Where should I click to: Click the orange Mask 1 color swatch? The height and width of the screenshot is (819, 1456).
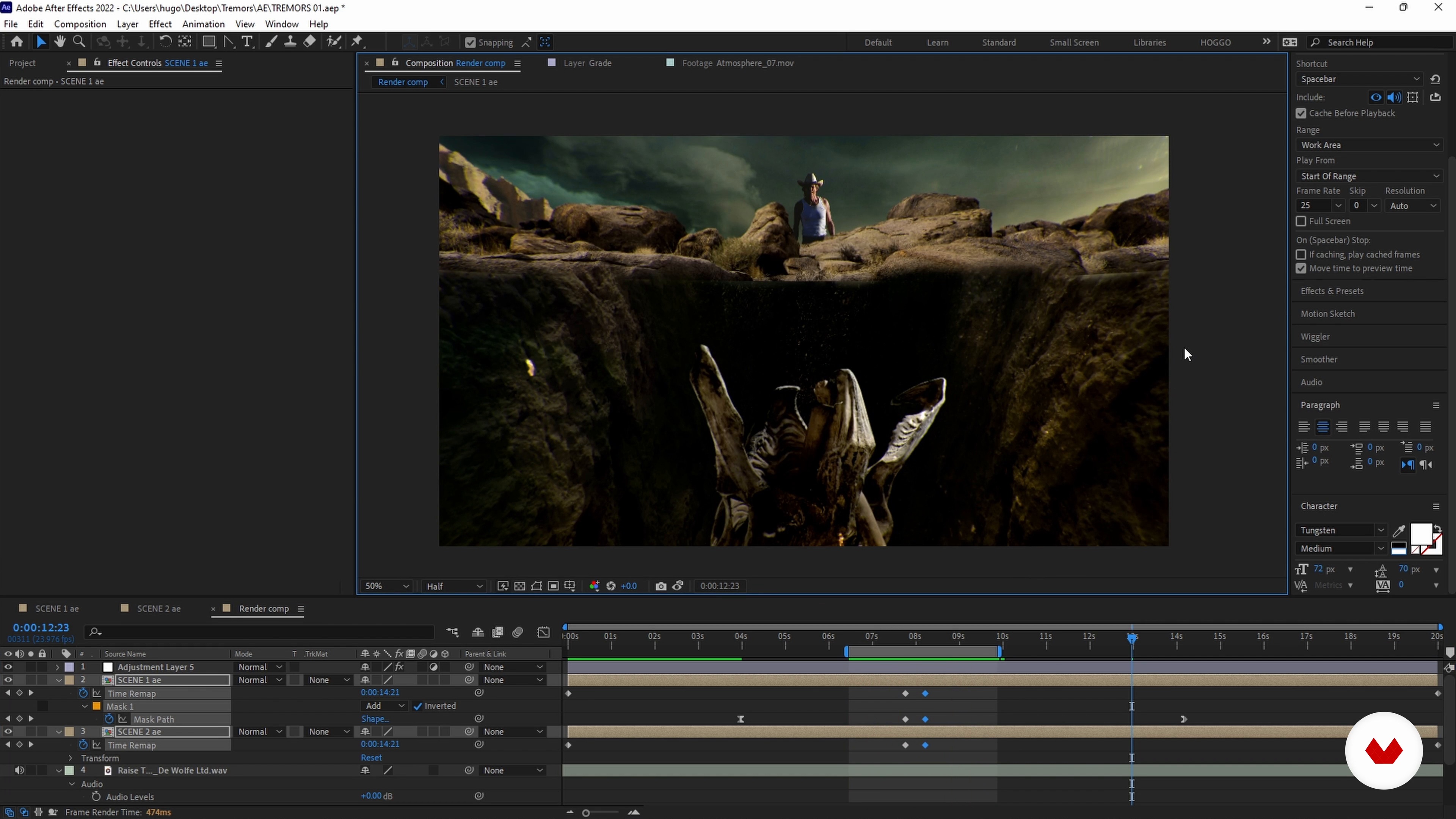tap(97, 706)
